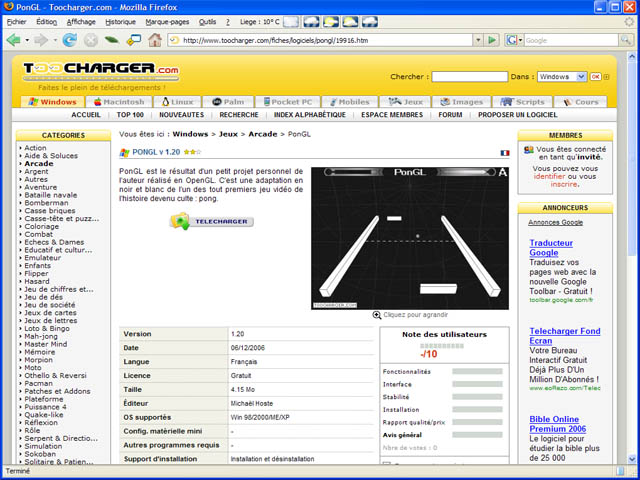The image size is (640, 480).
Task: Open Traducteur Google ad link
Action: [551, 248]
